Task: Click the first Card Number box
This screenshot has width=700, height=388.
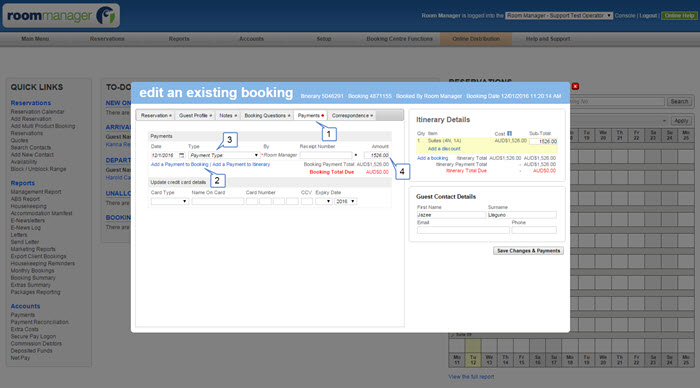Action: [x=252, y=201]
